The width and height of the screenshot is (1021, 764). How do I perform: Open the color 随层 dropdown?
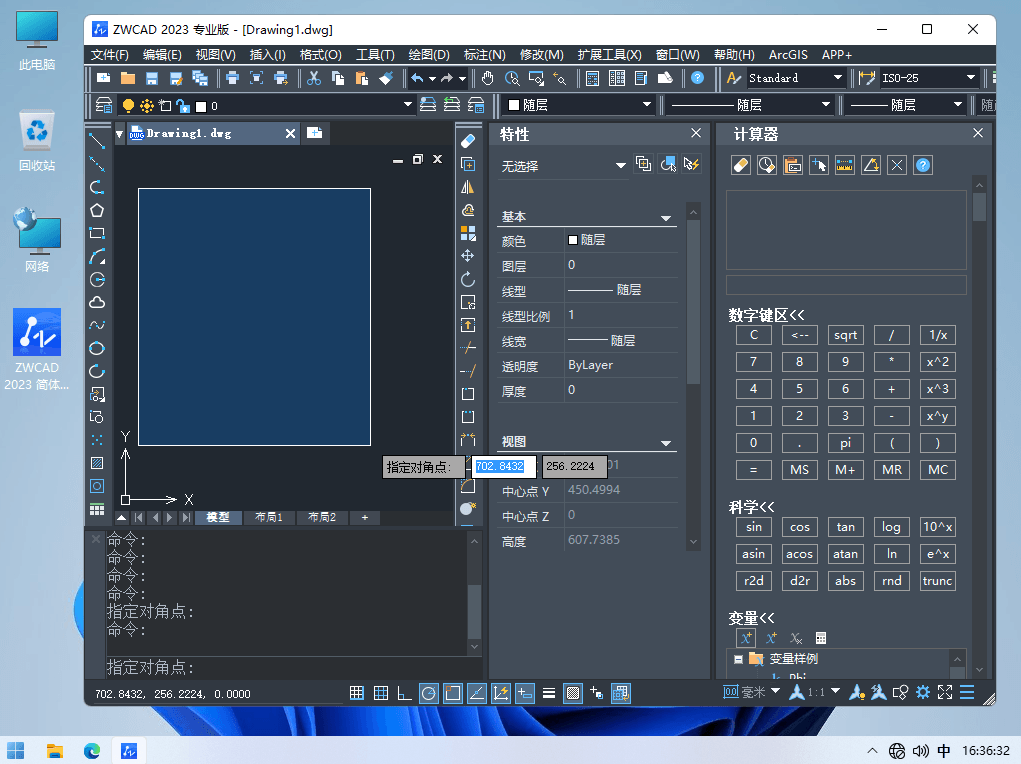[647, 104]
